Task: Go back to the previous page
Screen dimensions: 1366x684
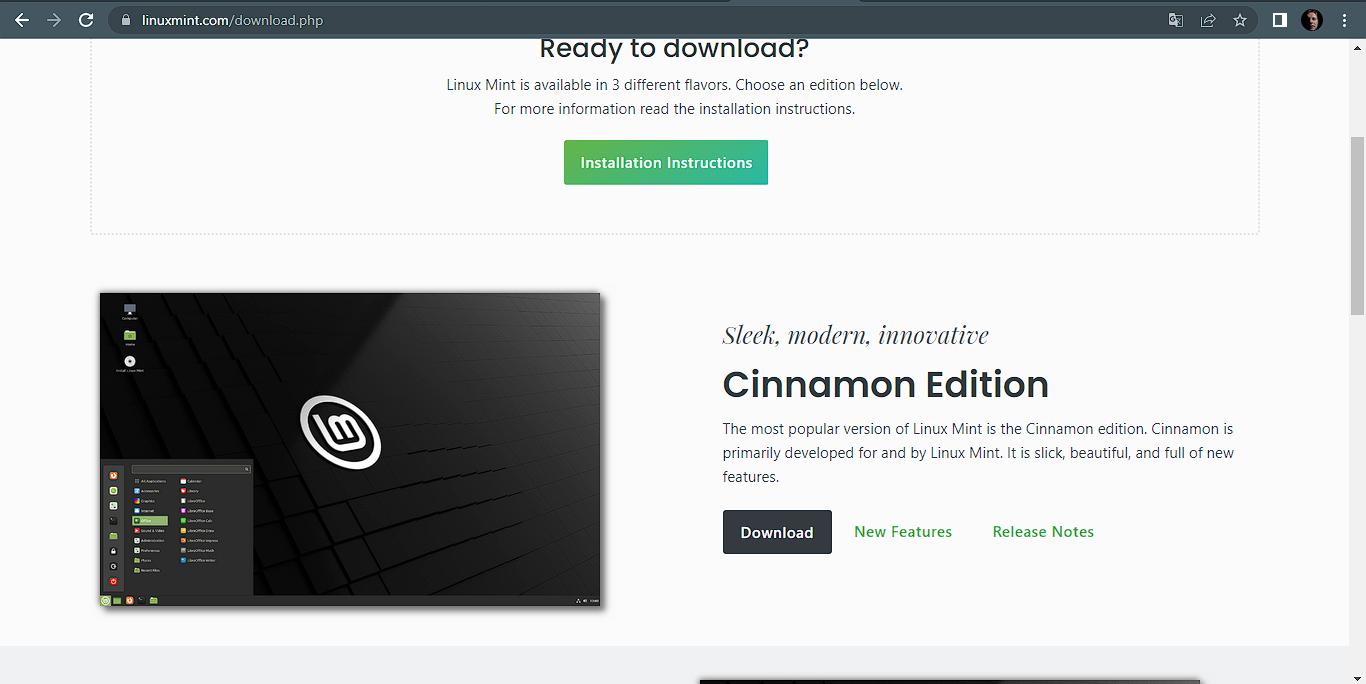Action: tap(22, 20)
